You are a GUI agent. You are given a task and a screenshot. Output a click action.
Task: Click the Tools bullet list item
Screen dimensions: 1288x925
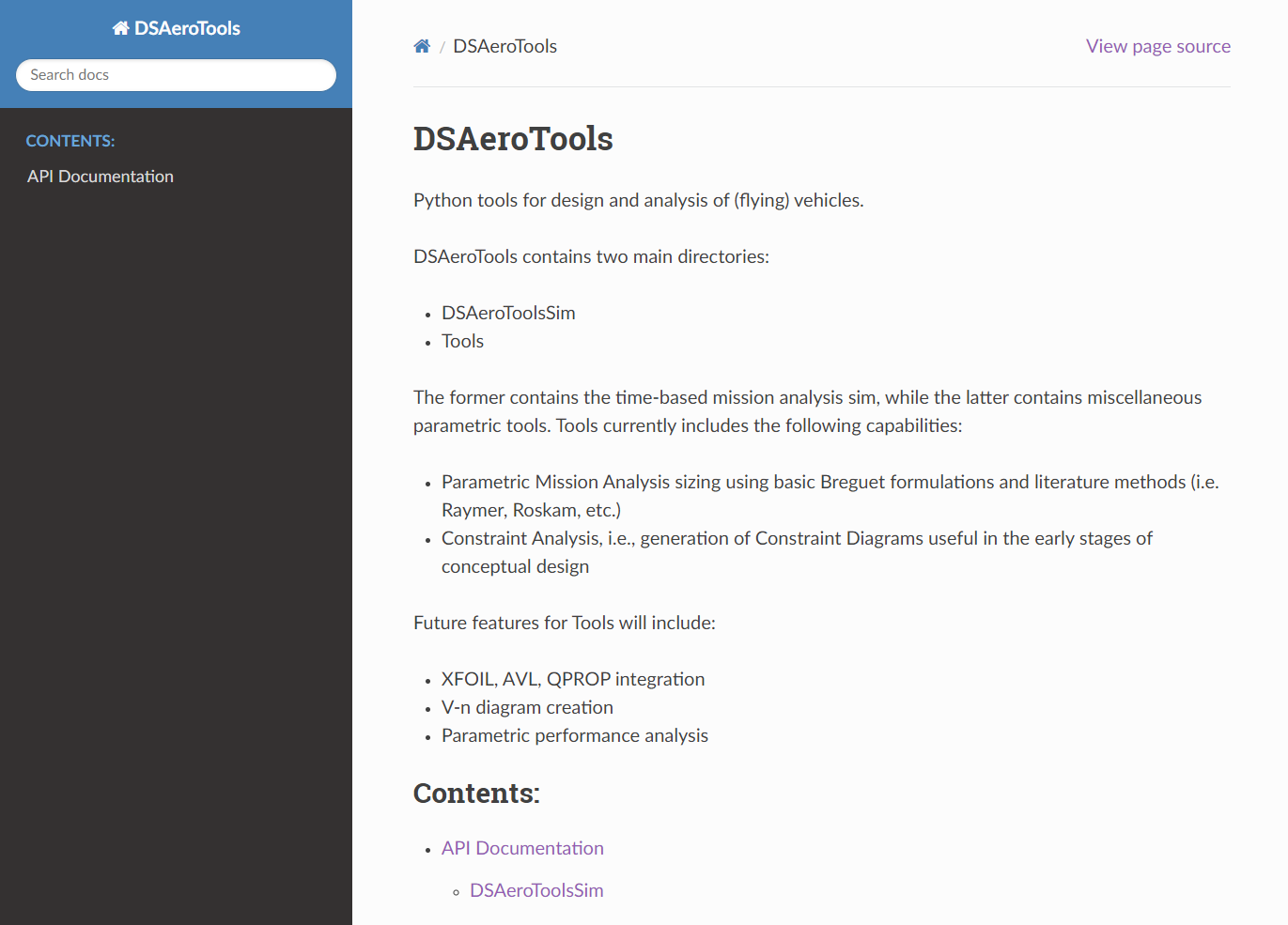click(x=462, y=341)
